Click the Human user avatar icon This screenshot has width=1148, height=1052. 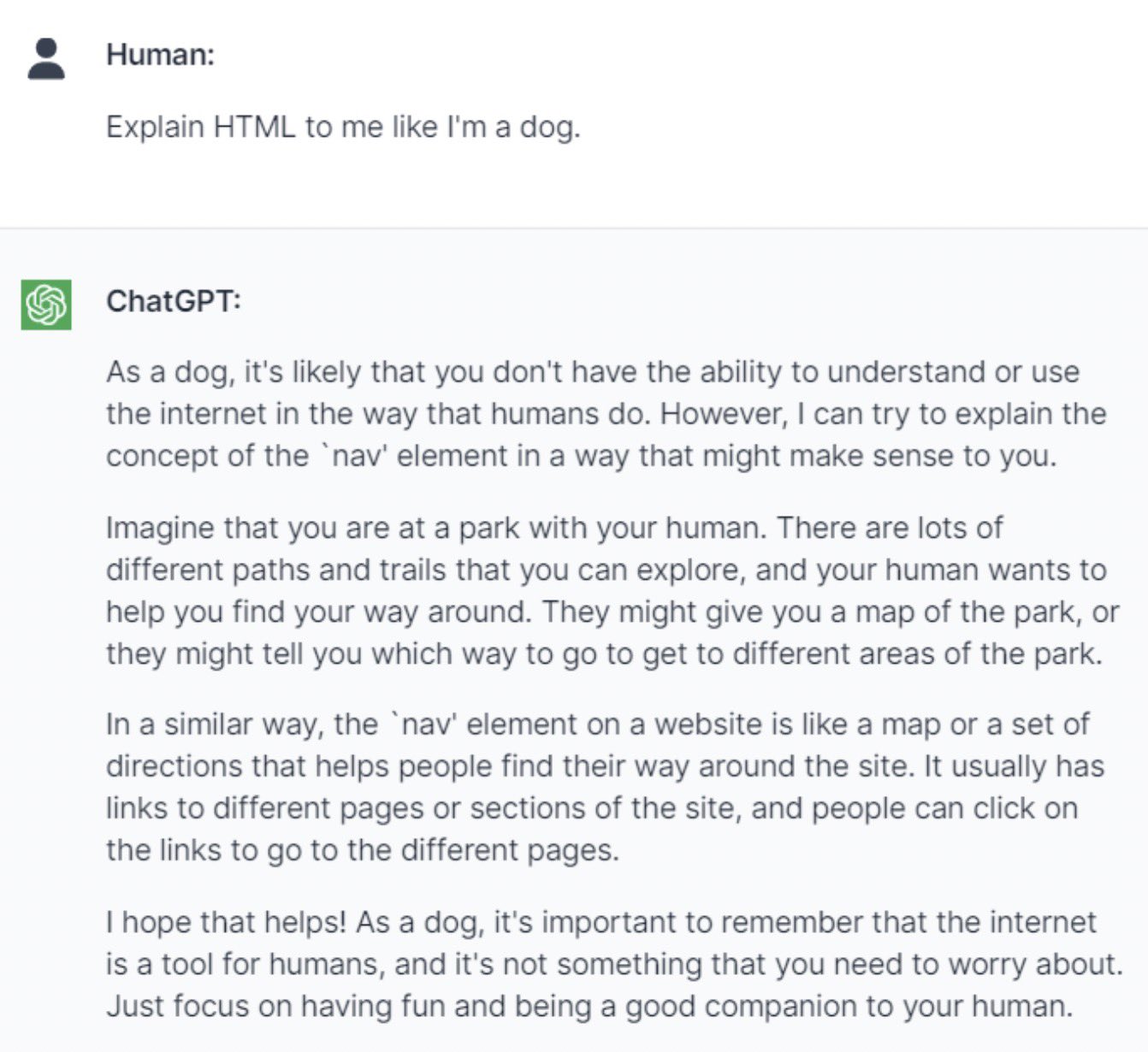coord(46,59)
